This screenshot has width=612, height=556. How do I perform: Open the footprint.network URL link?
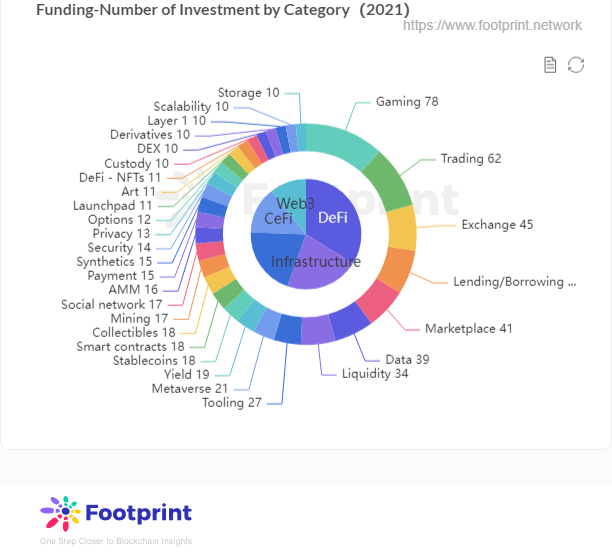[x=492, y=25]
